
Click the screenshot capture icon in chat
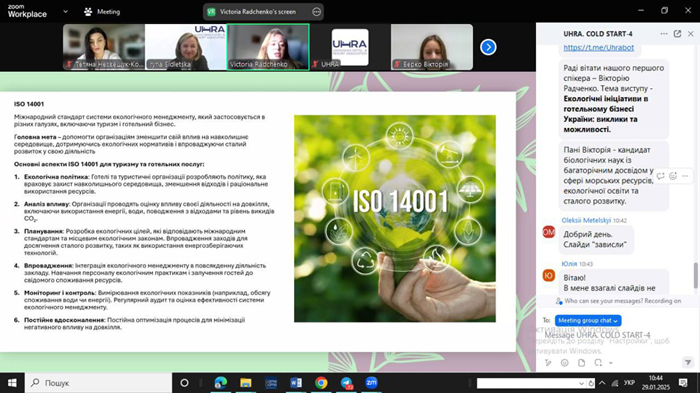point(598,363)
